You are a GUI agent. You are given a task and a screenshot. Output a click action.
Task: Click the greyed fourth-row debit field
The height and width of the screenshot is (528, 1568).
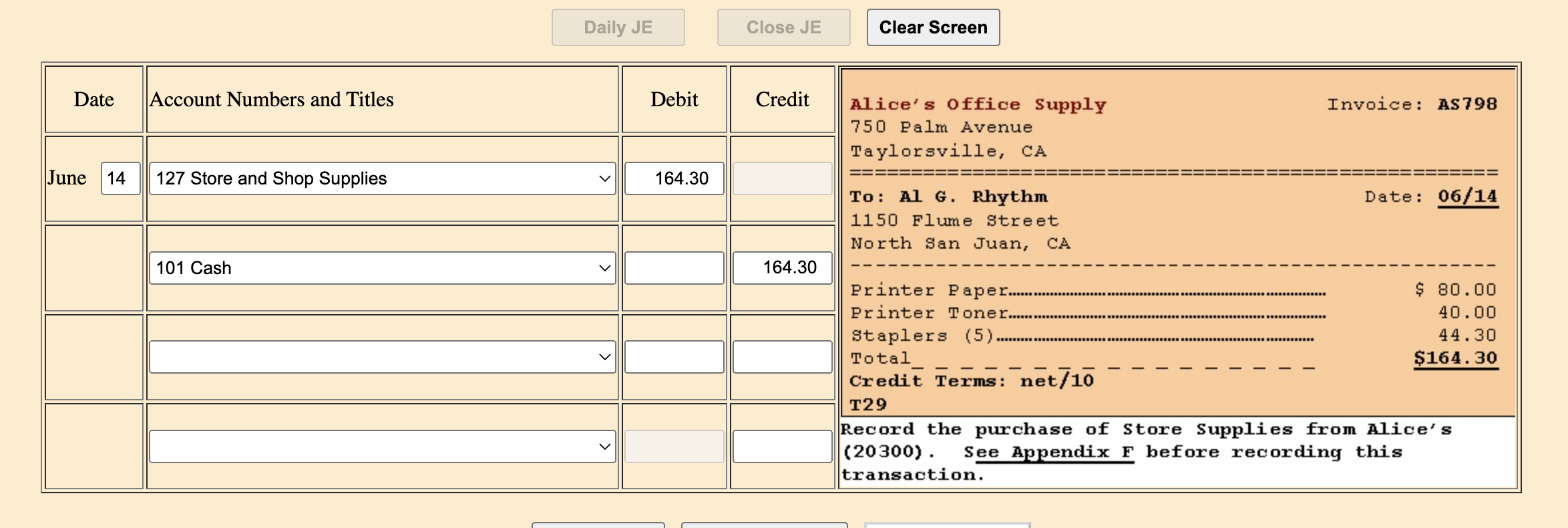click(x=674, y=446)
